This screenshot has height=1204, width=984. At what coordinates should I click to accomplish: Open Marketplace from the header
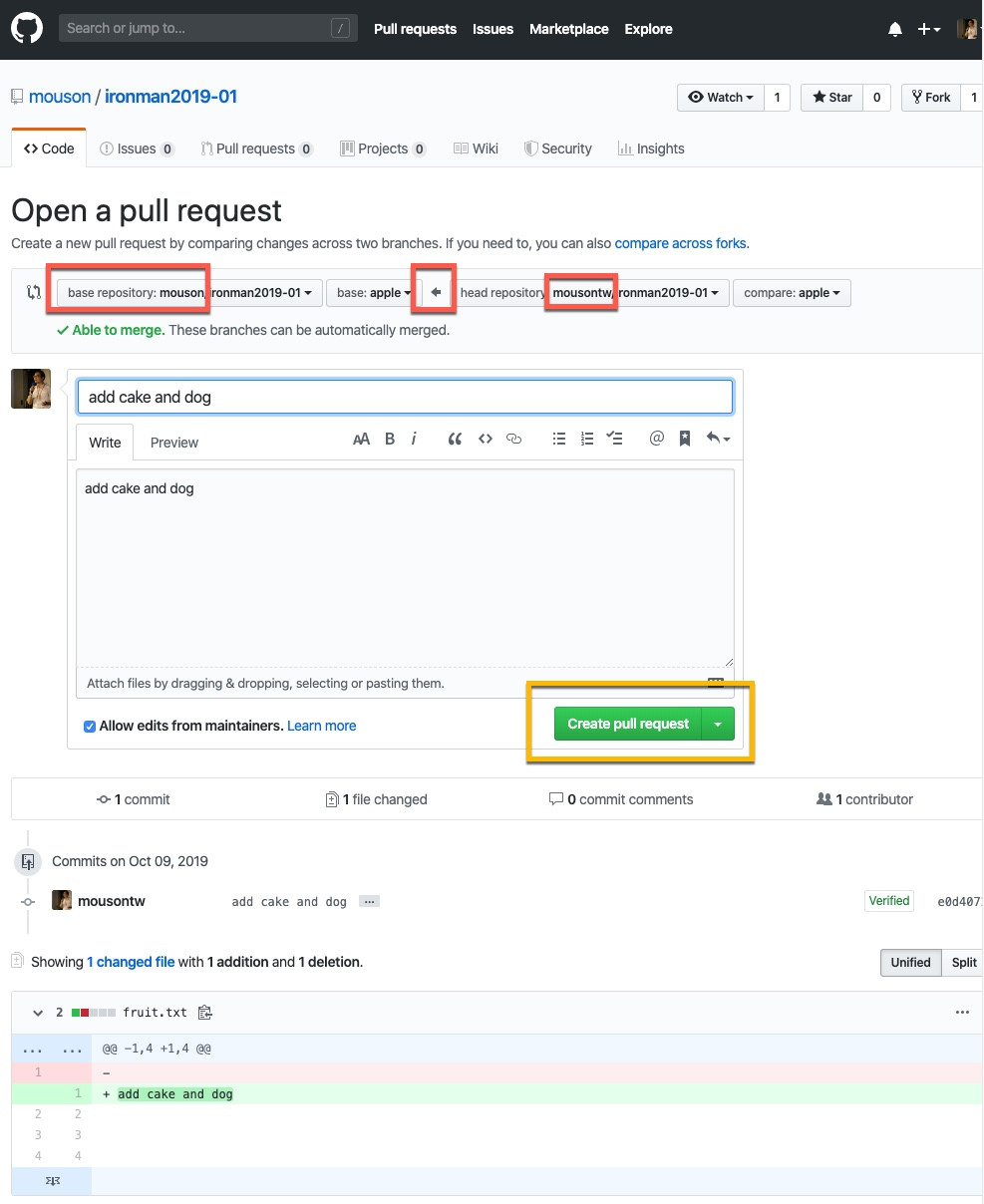tap(569, 29)
